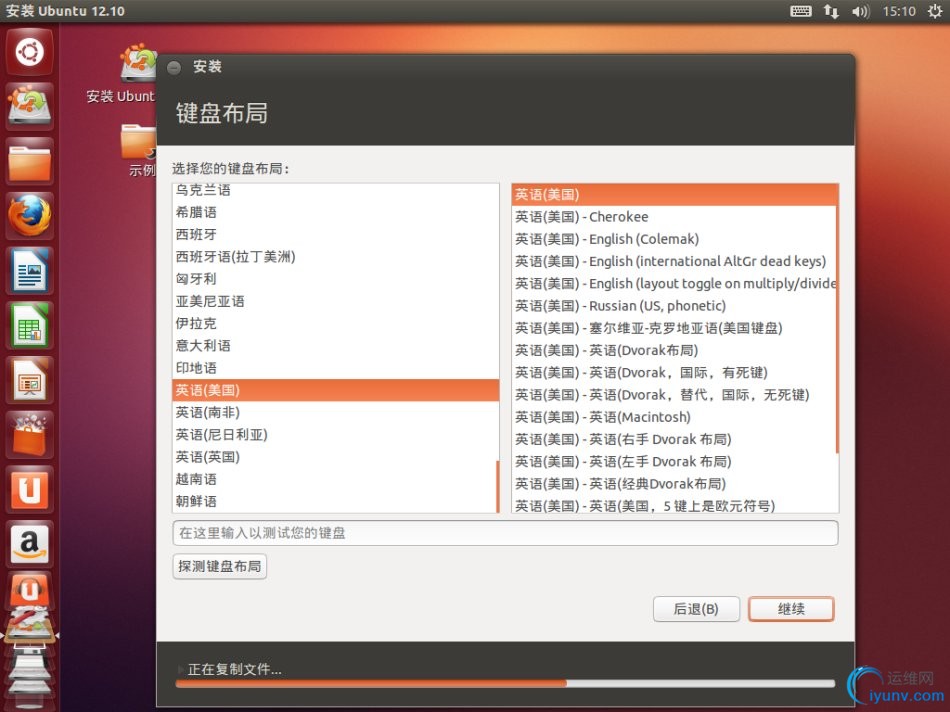Click the 探测键盘布局 button
The height and width of the screenshot is (712, 950).
(x=219, y=567)
